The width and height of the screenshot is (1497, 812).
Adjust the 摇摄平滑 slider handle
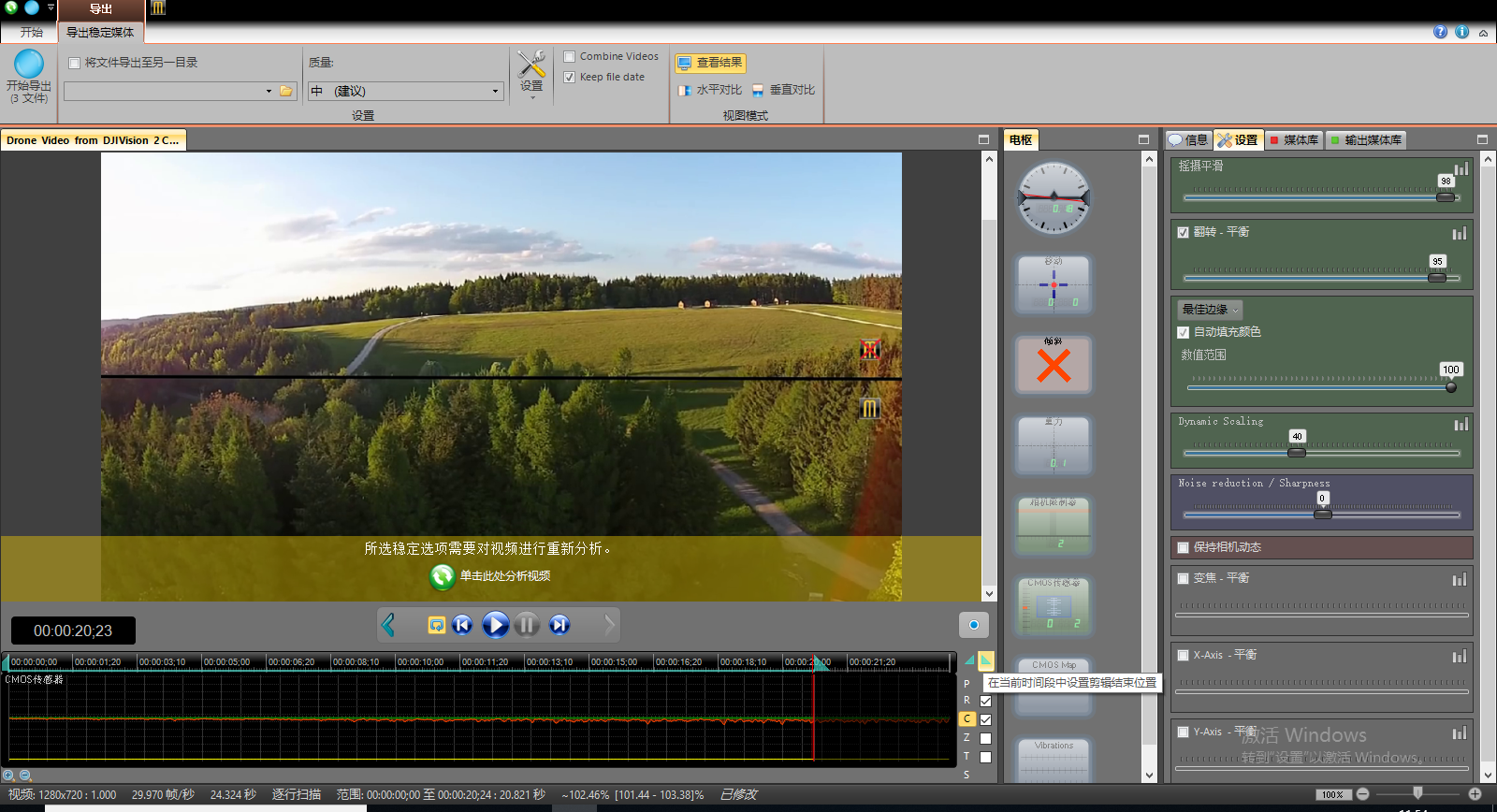coord(1446,197)
